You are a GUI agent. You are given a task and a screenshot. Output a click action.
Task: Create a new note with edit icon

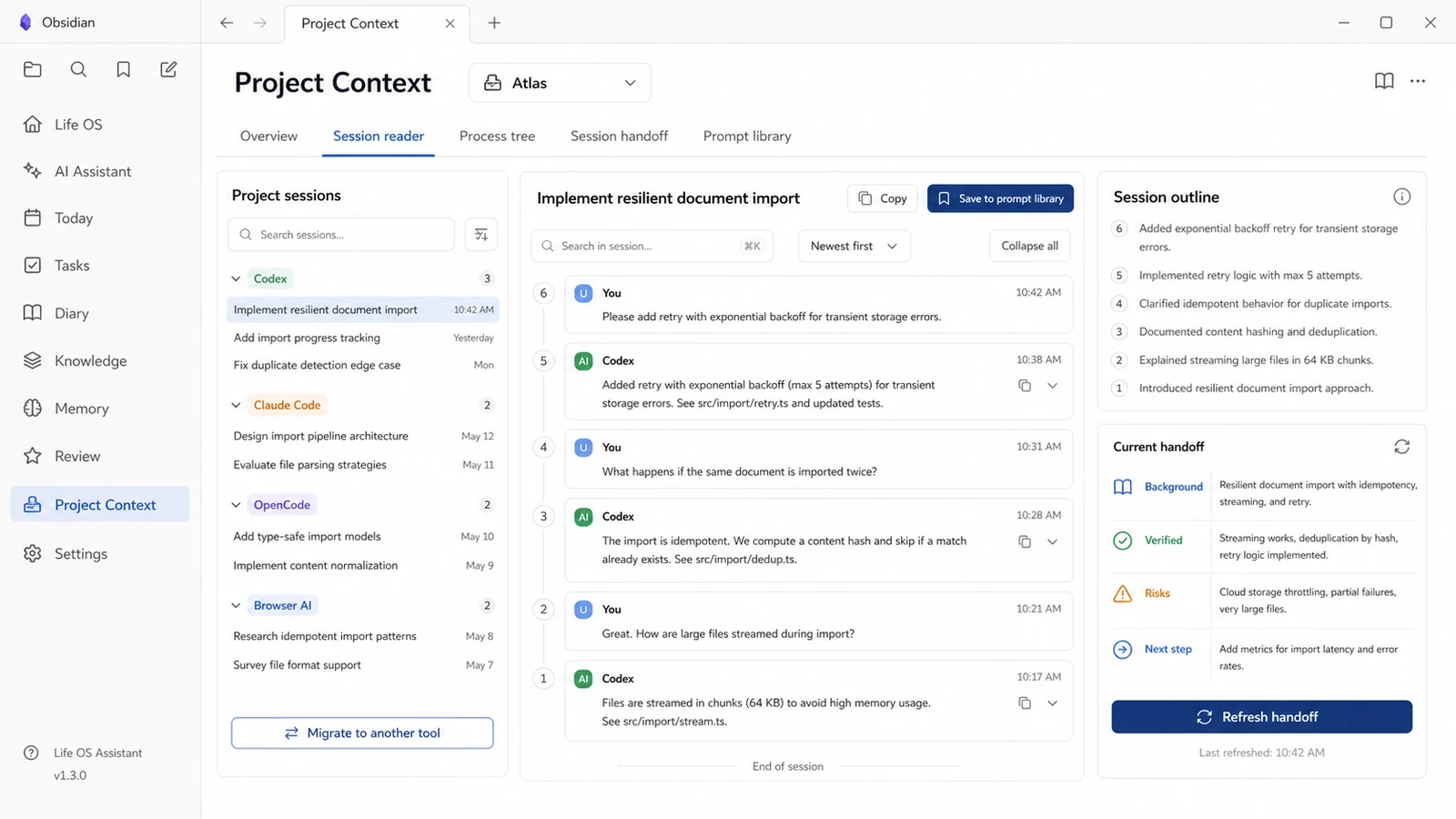pos(168,69)
